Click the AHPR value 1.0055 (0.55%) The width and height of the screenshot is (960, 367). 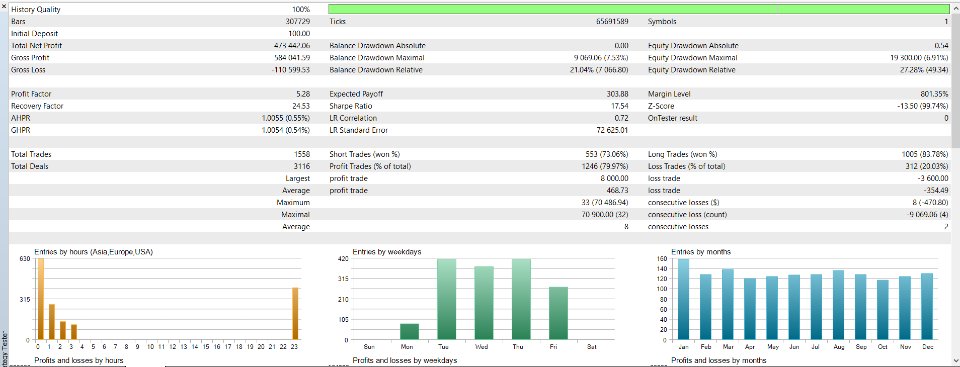286,118
